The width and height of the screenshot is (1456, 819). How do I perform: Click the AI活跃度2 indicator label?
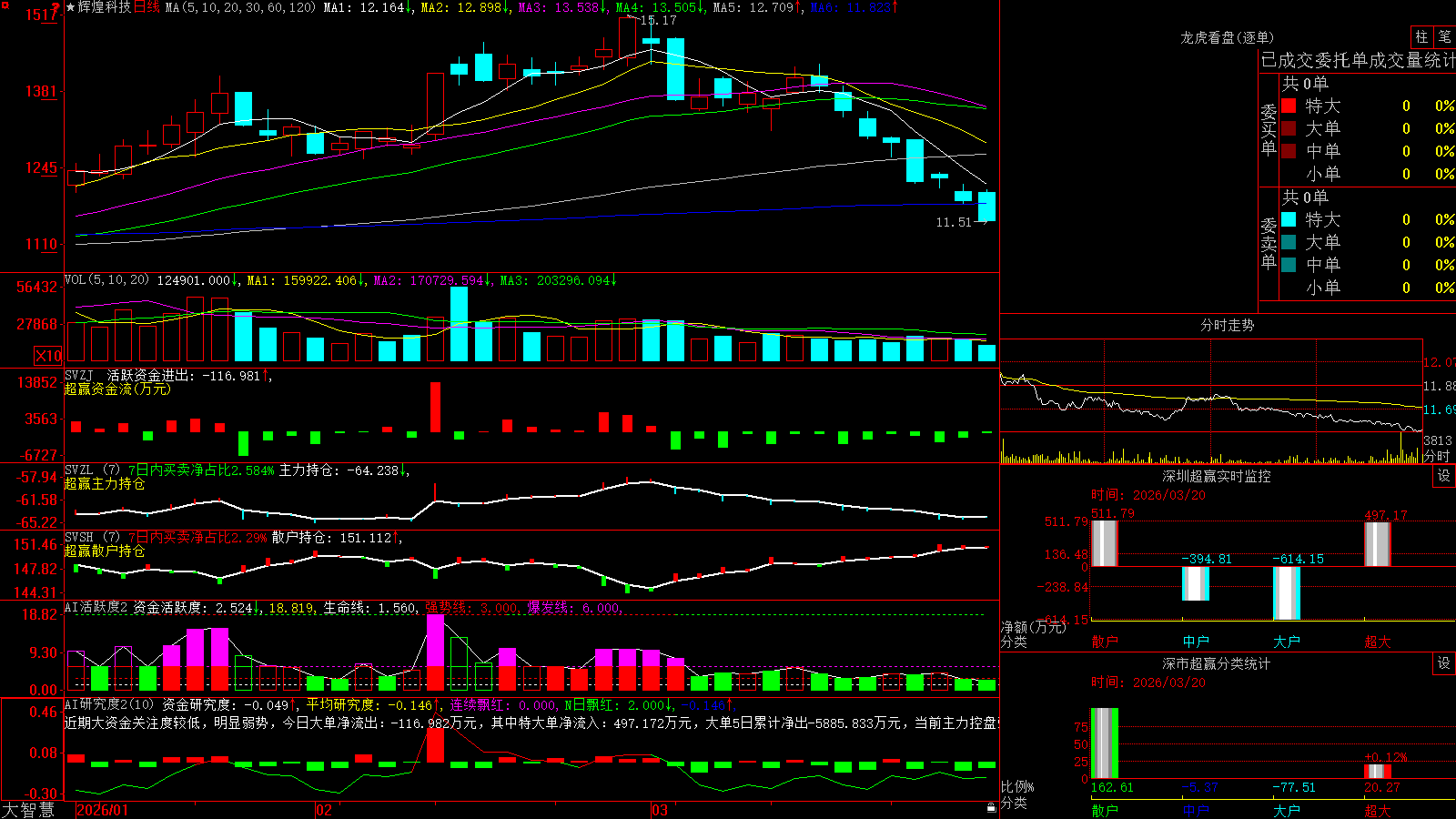click(96, 608)
